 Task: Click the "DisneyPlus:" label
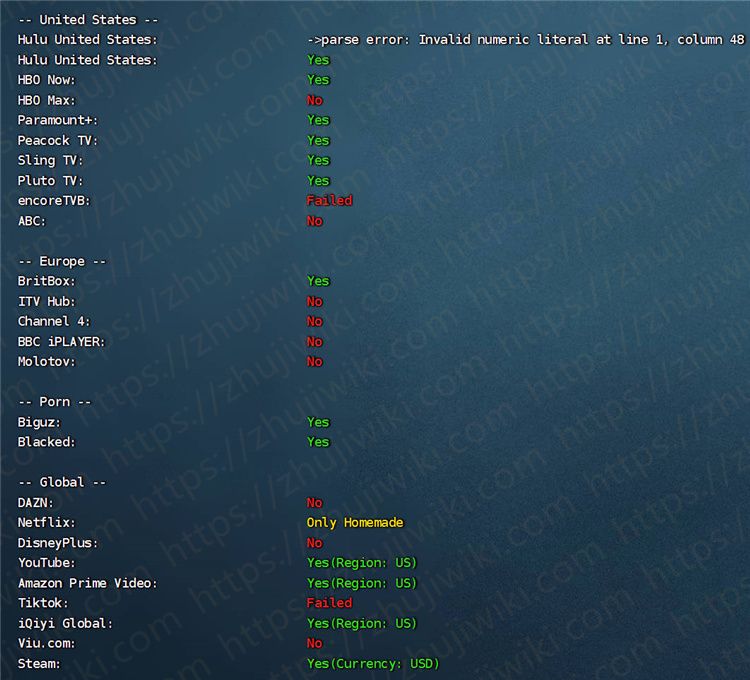click(58, 543)
